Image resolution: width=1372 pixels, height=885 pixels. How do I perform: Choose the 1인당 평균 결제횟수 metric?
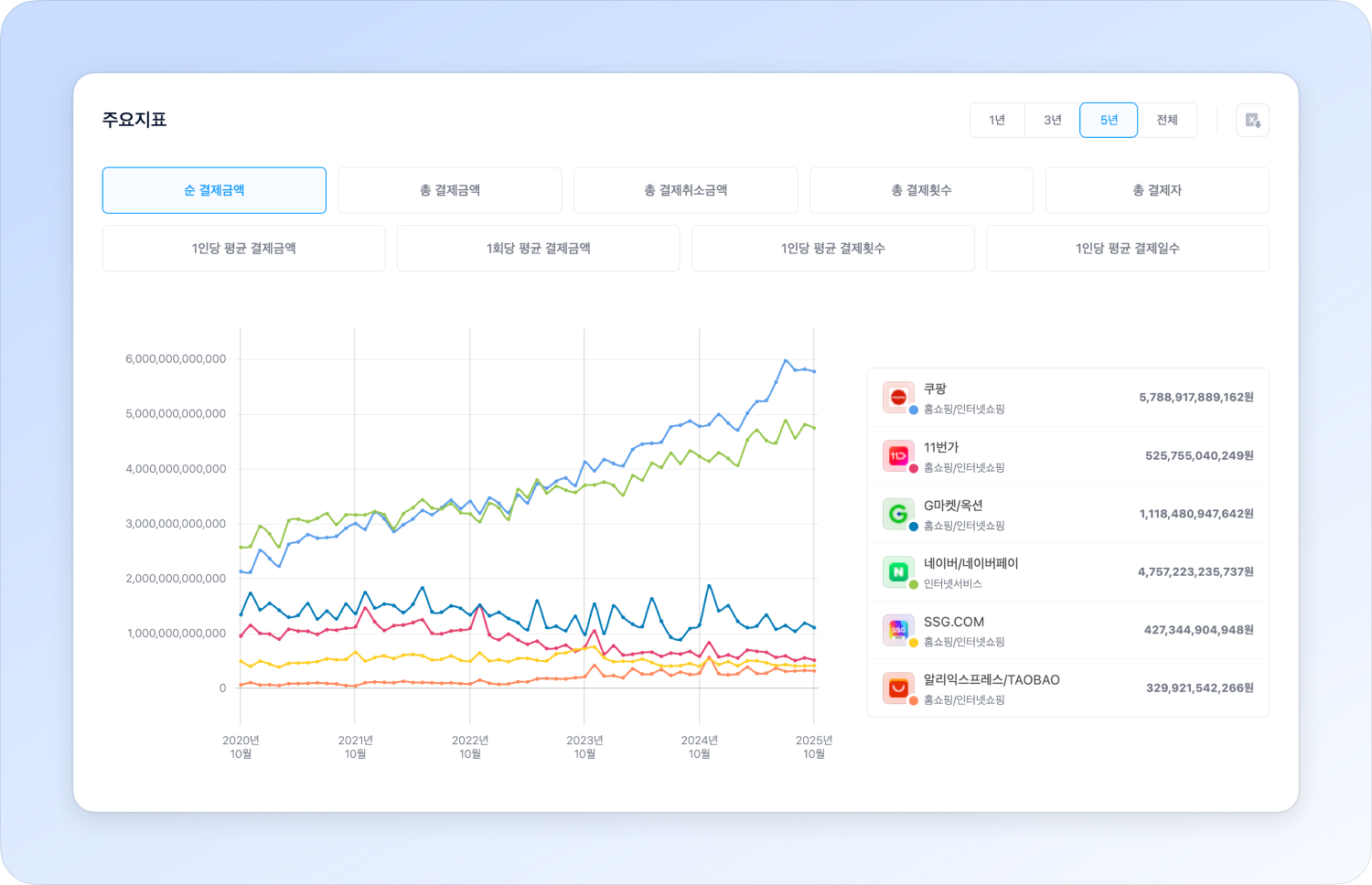pyautogui.click(x=833, y=249)
